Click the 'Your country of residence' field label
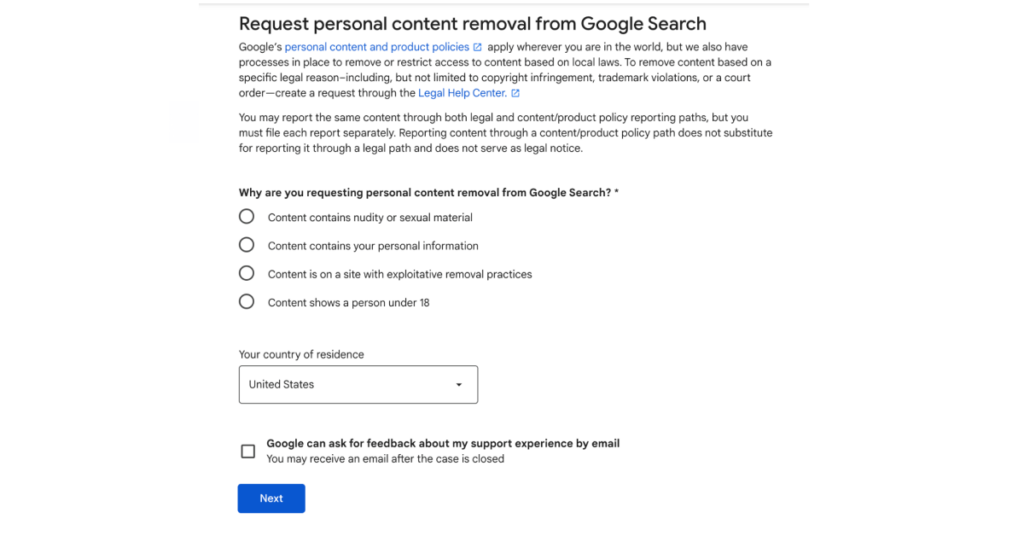The height and width of the screenshot is (536, 1024). (x=301, y=355)
